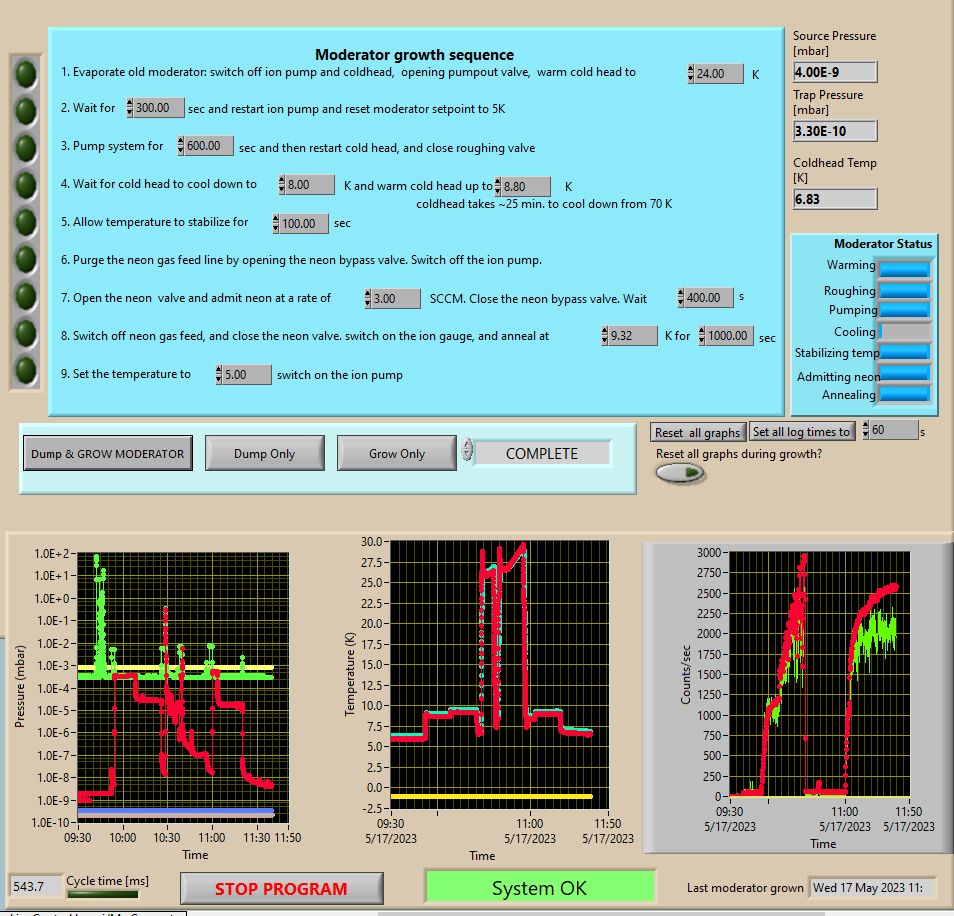Click the System OK indicator
This screenshot has height=916, width=954.
click(540, 887)
